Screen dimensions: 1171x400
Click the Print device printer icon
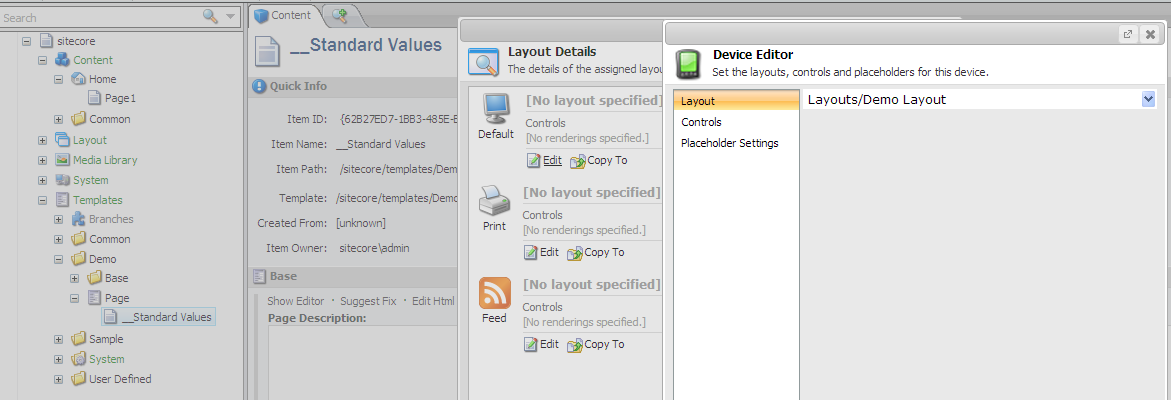point(494,200)
